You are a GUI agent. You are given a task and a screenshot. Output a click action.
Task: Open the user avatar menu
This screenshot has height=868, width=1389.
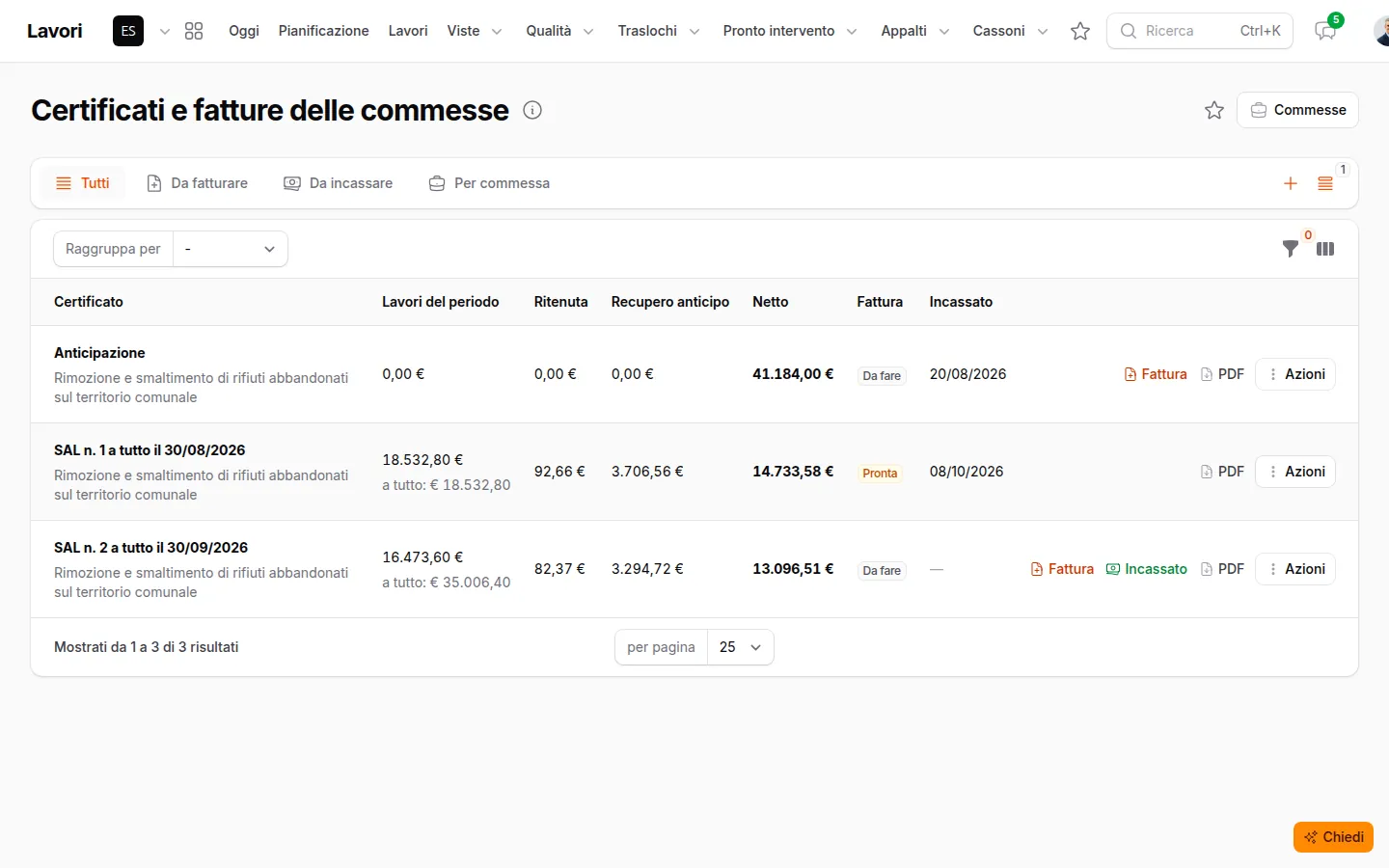point(1381,31)
